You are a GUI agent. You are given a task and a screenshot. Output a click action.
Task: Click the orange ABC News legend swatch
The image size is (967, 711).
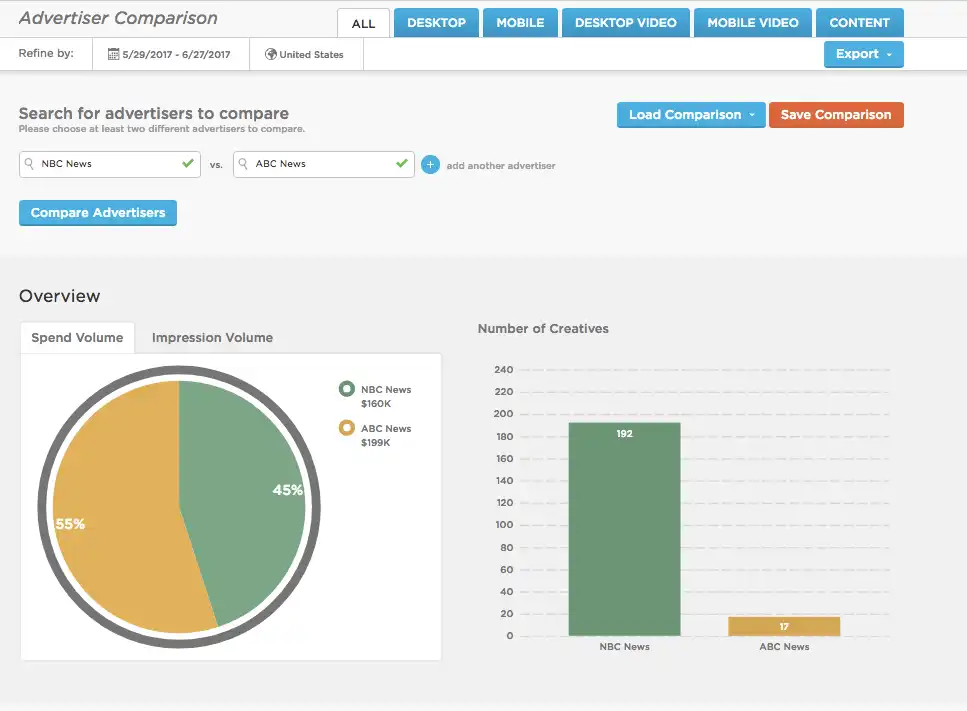pos(347,428)
